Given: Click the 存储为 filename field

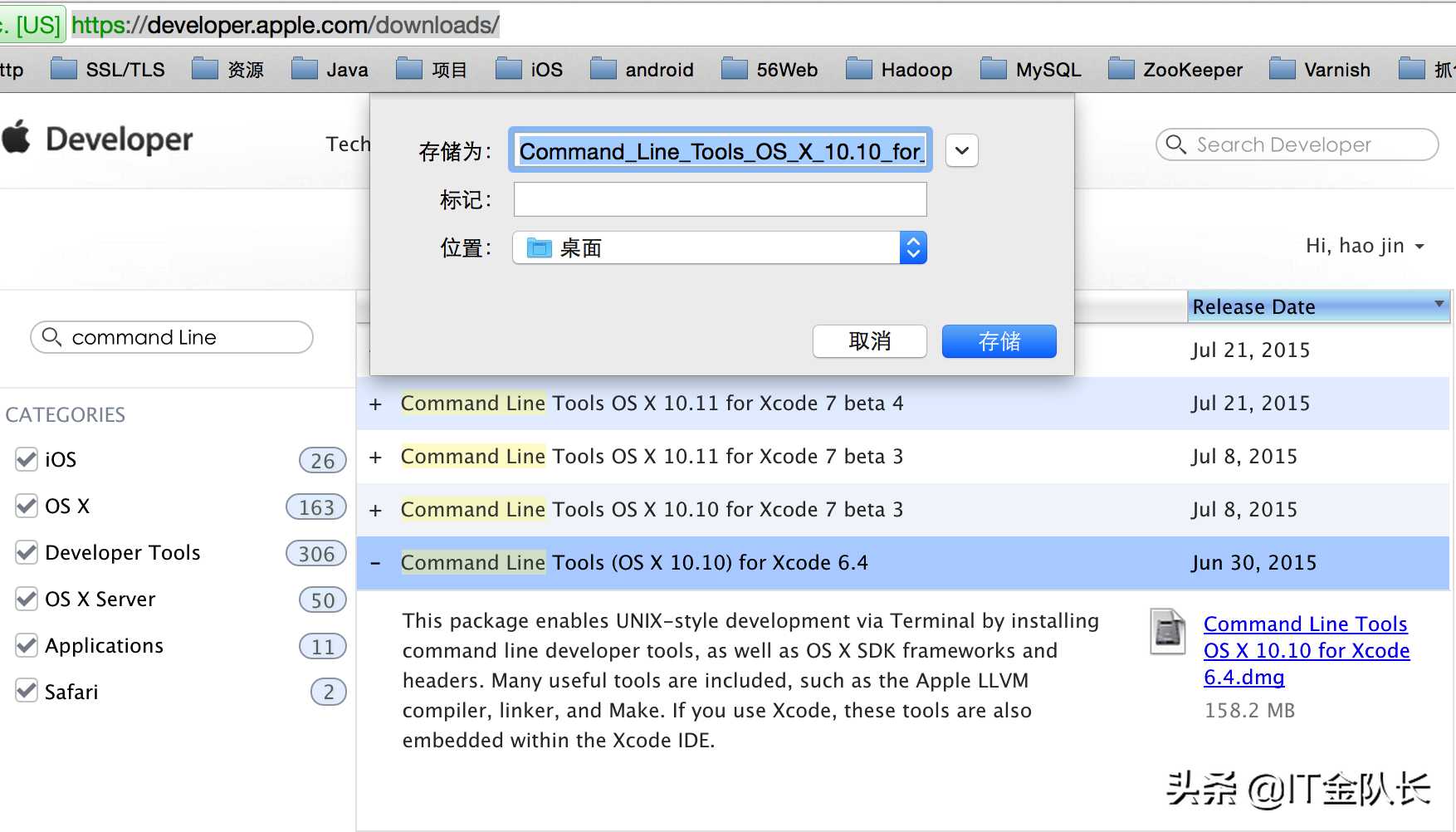Looking at the screenshot, I should 720,151.
